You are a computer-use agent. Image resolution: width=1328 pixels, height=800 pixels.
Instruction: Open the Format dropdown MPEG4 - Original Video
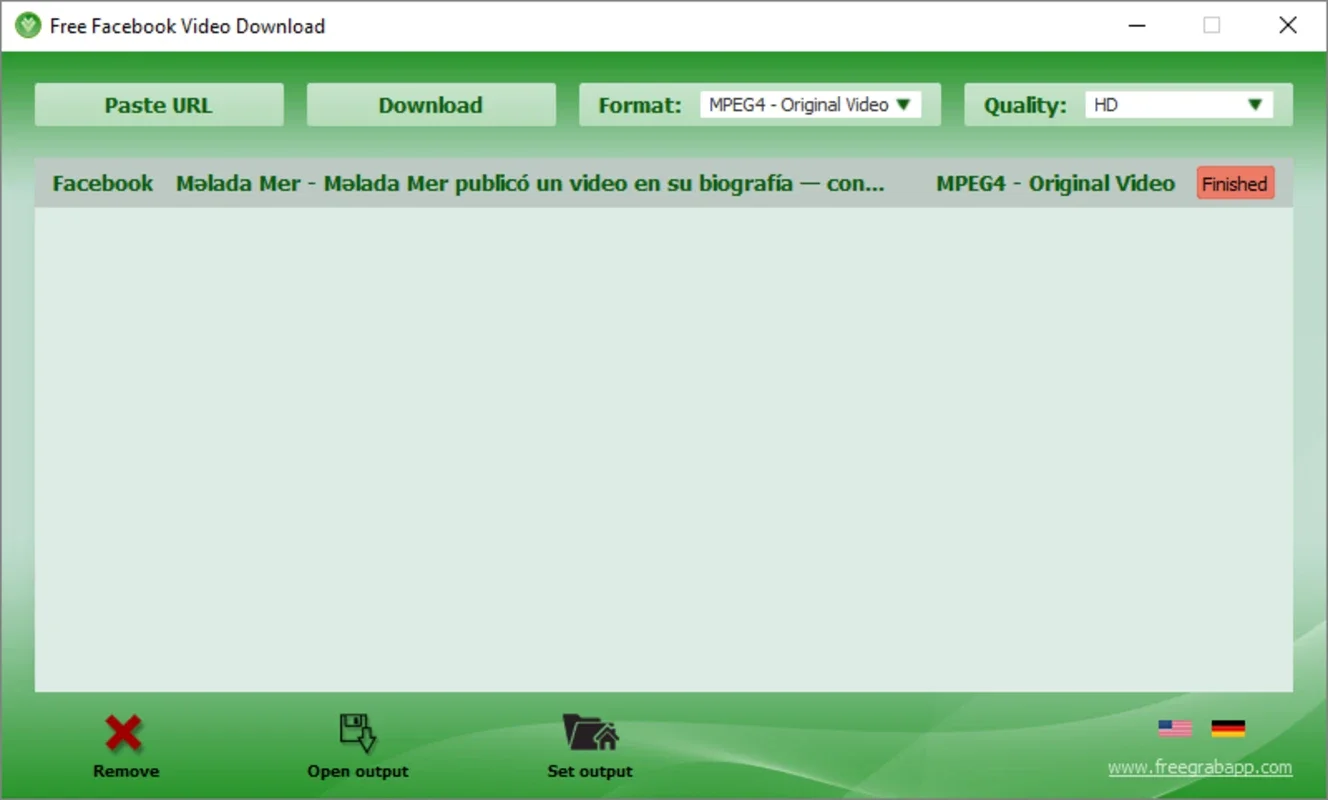pyautogui.click(x=810, y=105)
